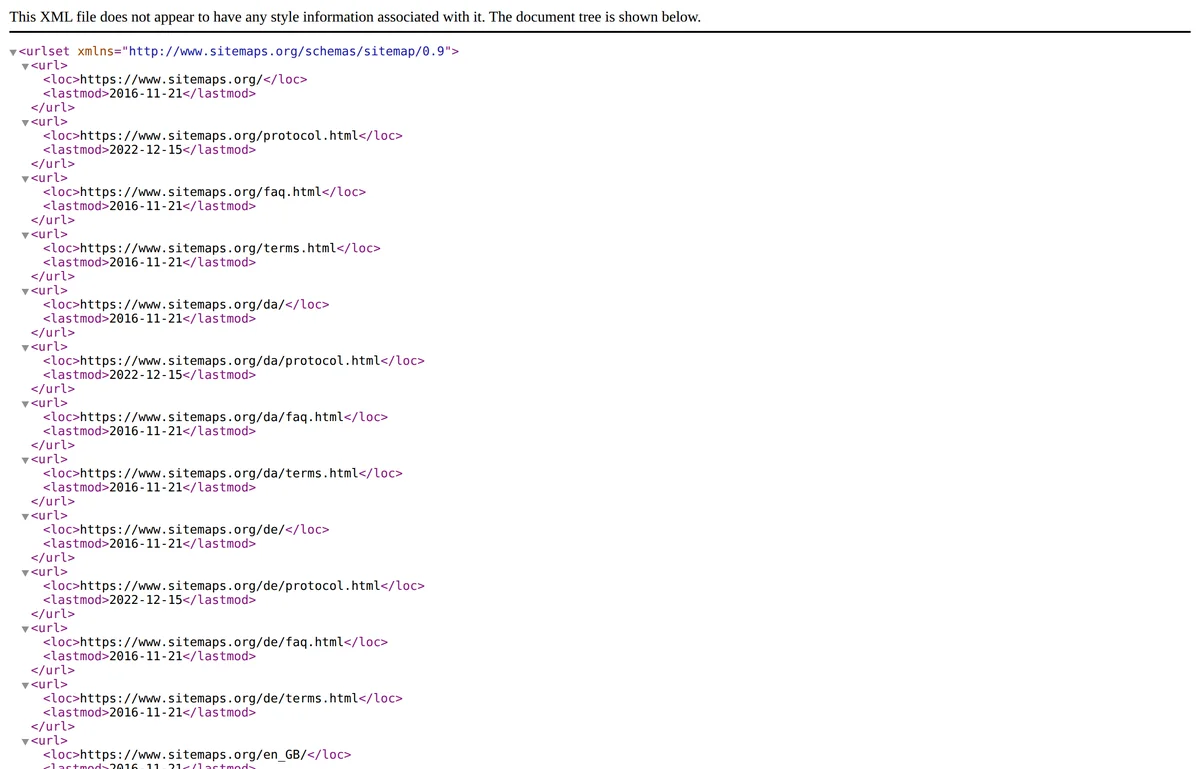Collapse url node containing de/faq.html
Viewport: 1200px width, 769px height.
click(26, 629)
